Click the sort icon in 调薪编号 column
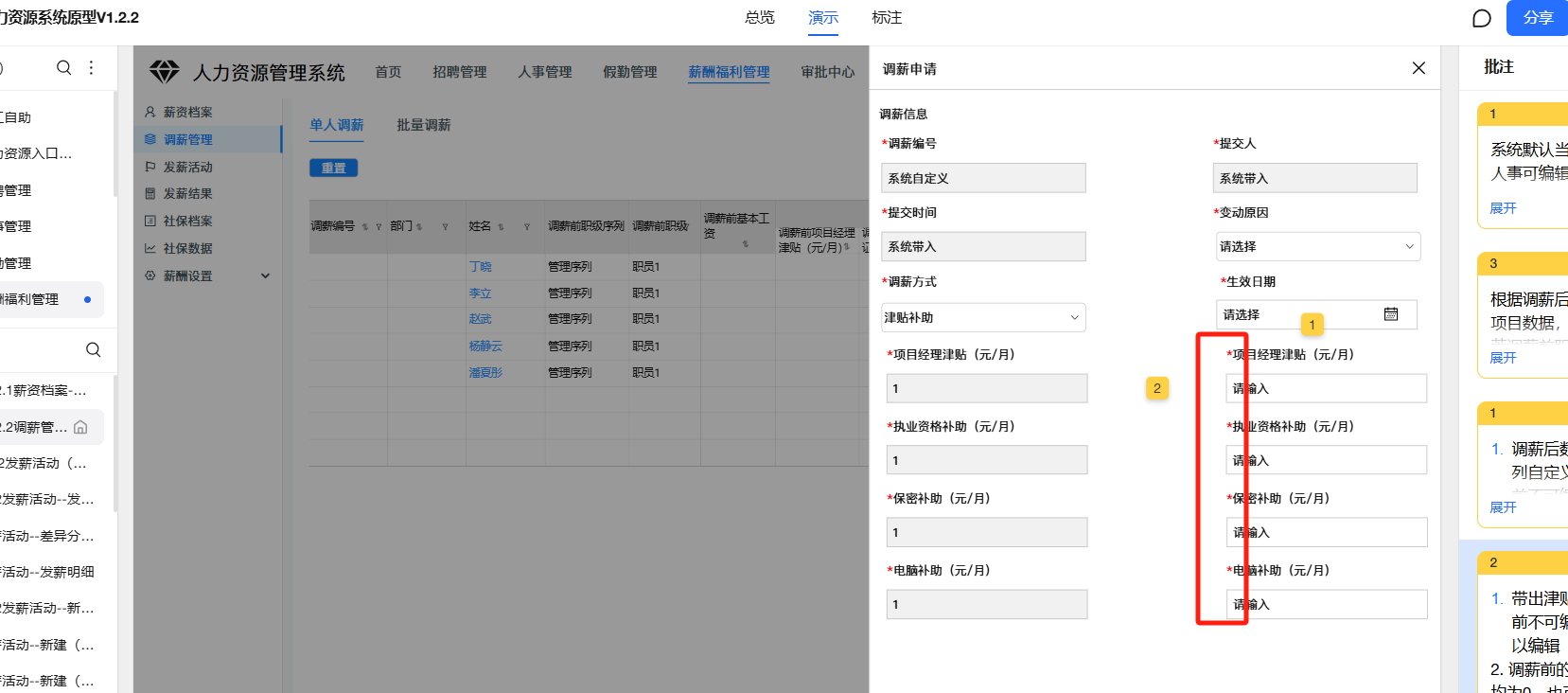 (365, 227)
